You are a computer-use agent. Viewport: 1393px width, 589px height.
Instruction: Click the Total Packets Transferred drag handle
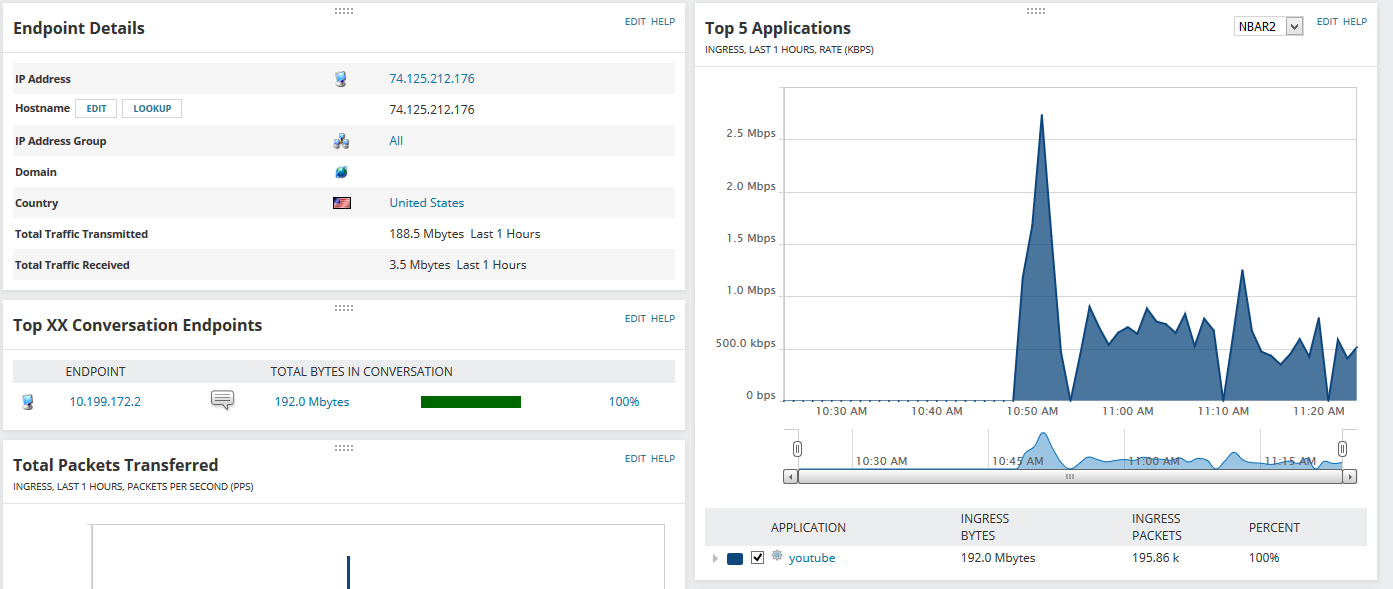click(344, 448)
